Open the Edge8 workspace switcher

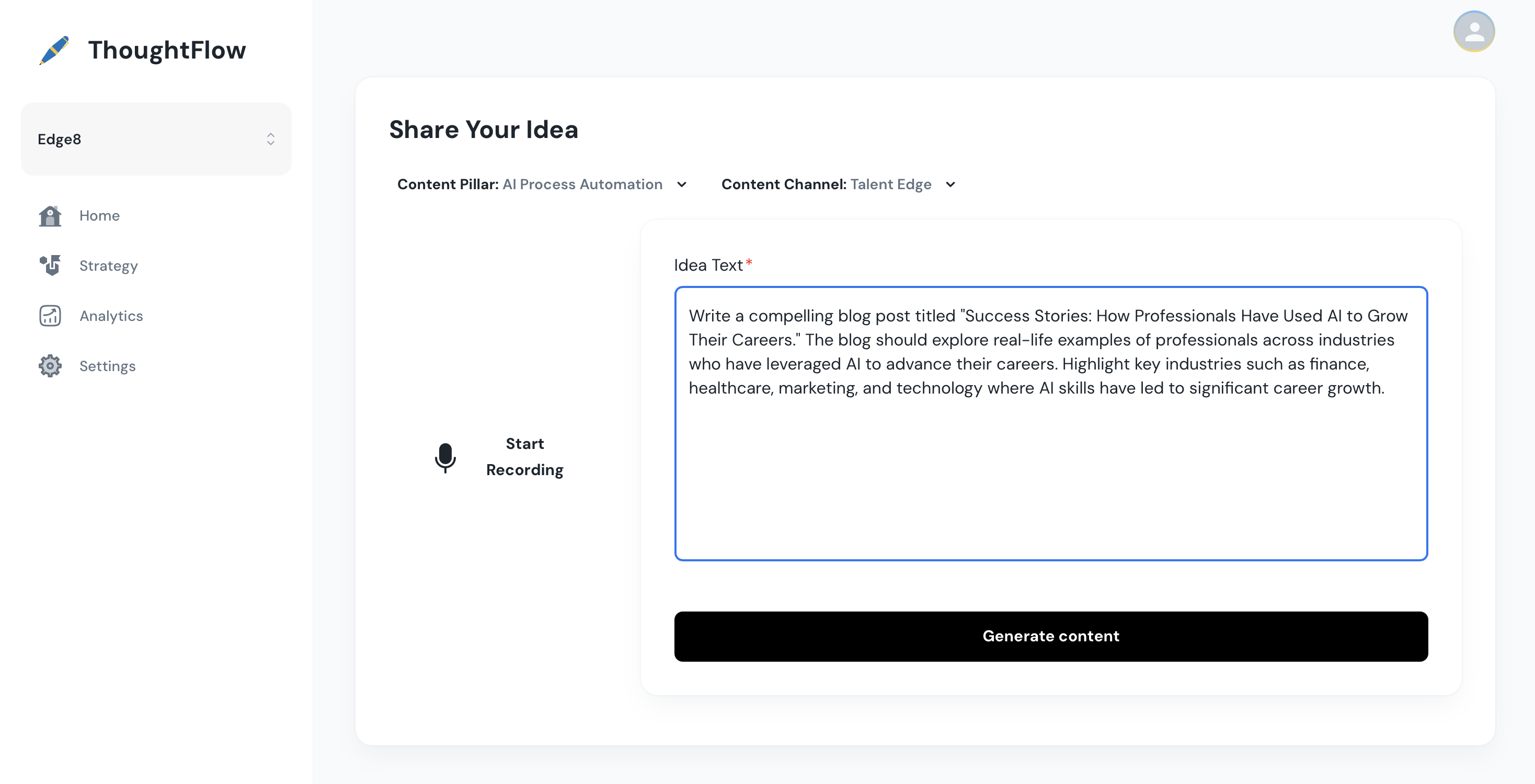156,140
